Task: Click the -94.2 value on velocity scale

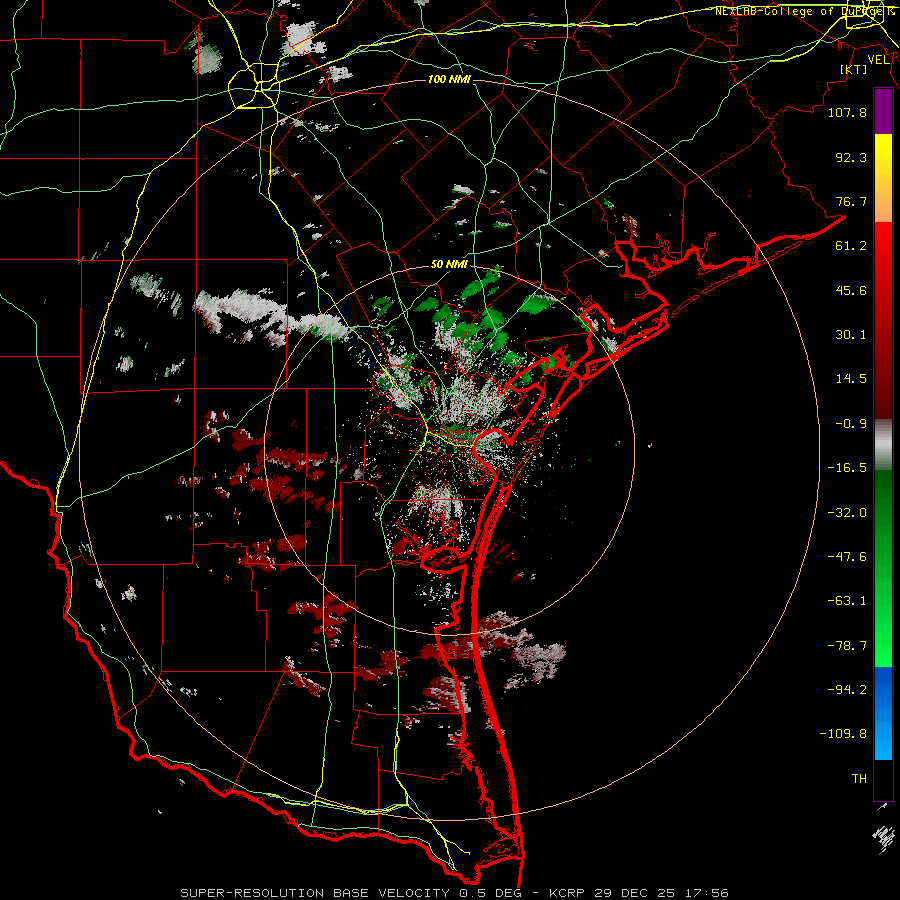Action: 847,690
